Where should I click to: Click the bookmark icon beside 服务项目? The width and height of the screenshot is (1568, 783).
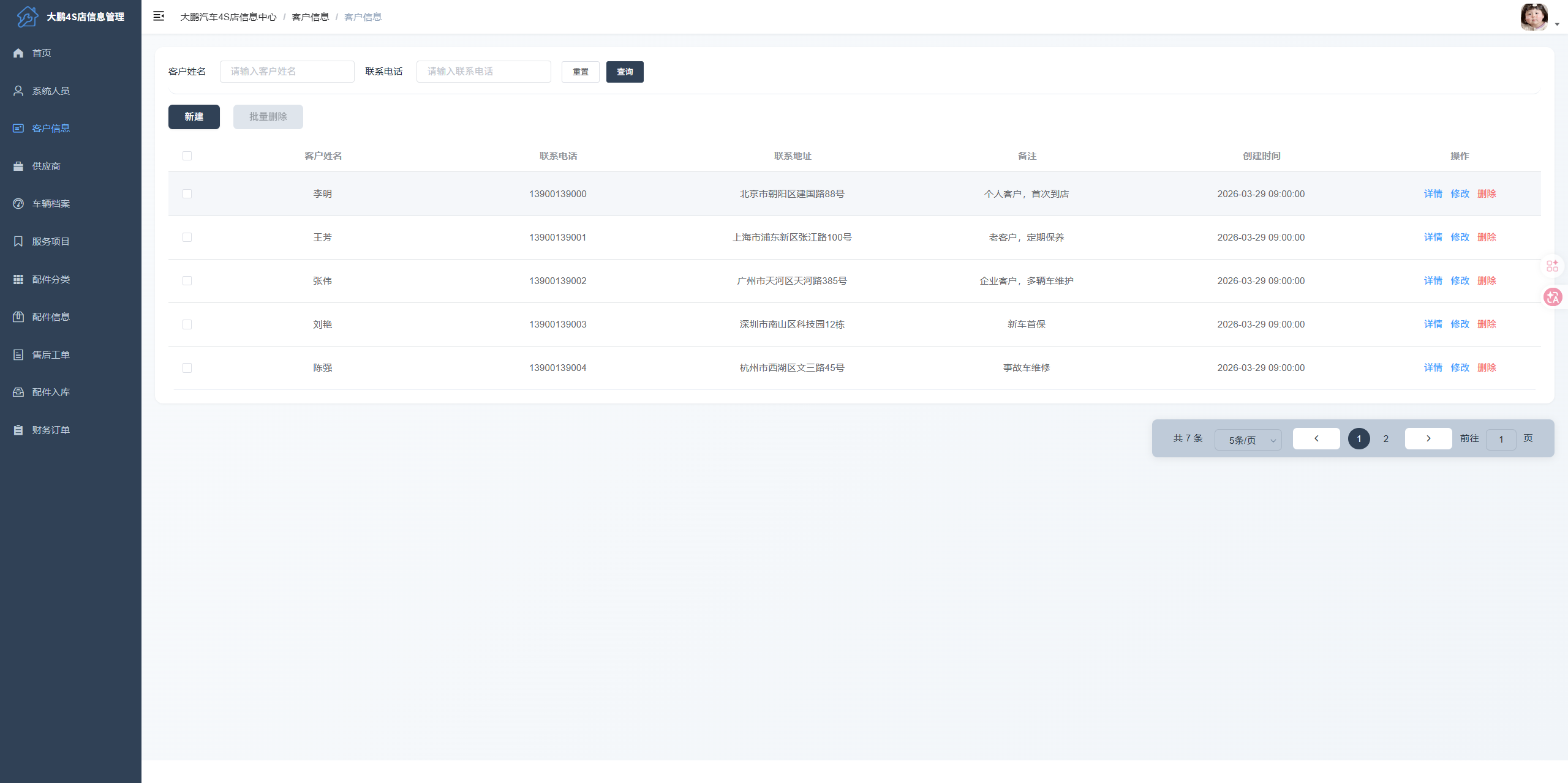18,242
